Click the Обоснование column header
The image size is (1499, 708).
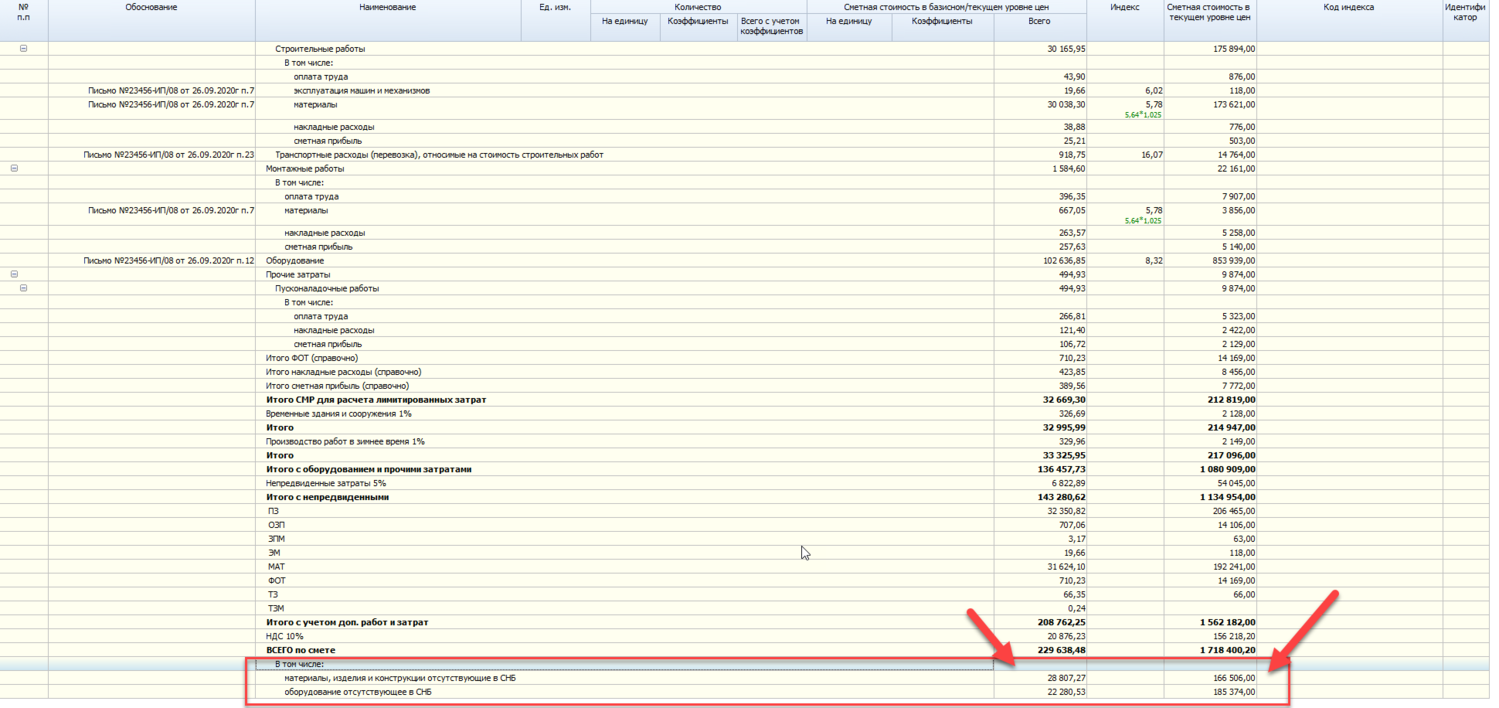coord(151,8)
